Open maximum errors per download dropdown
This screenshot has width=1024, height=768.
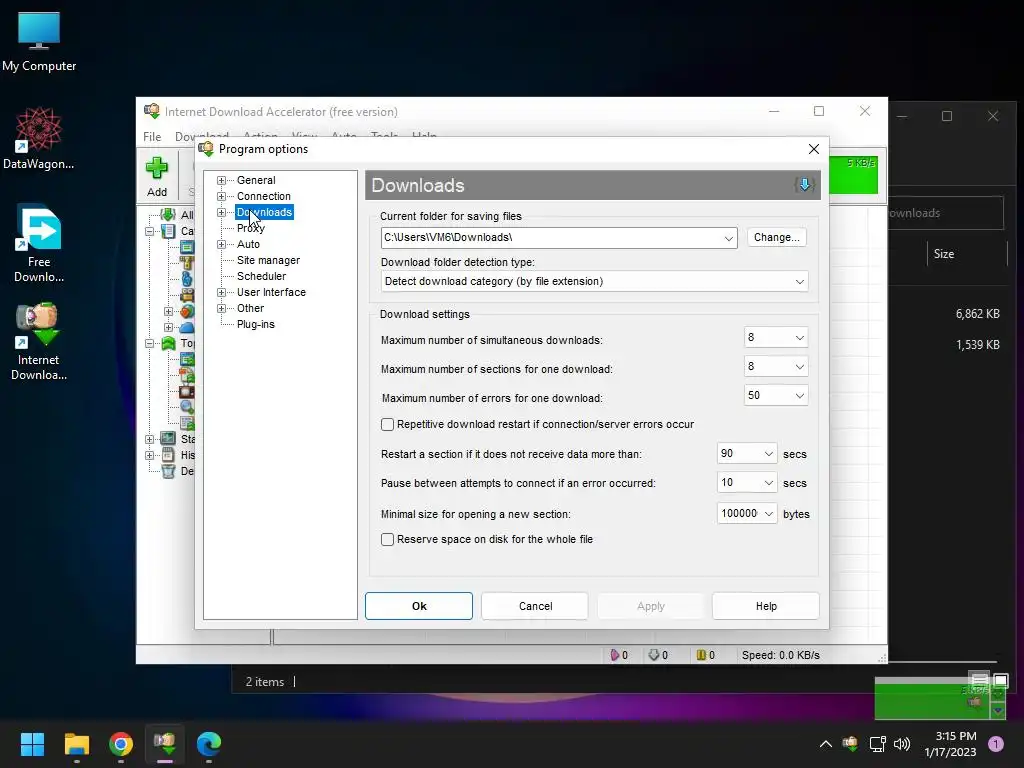[x=799, y=395]
